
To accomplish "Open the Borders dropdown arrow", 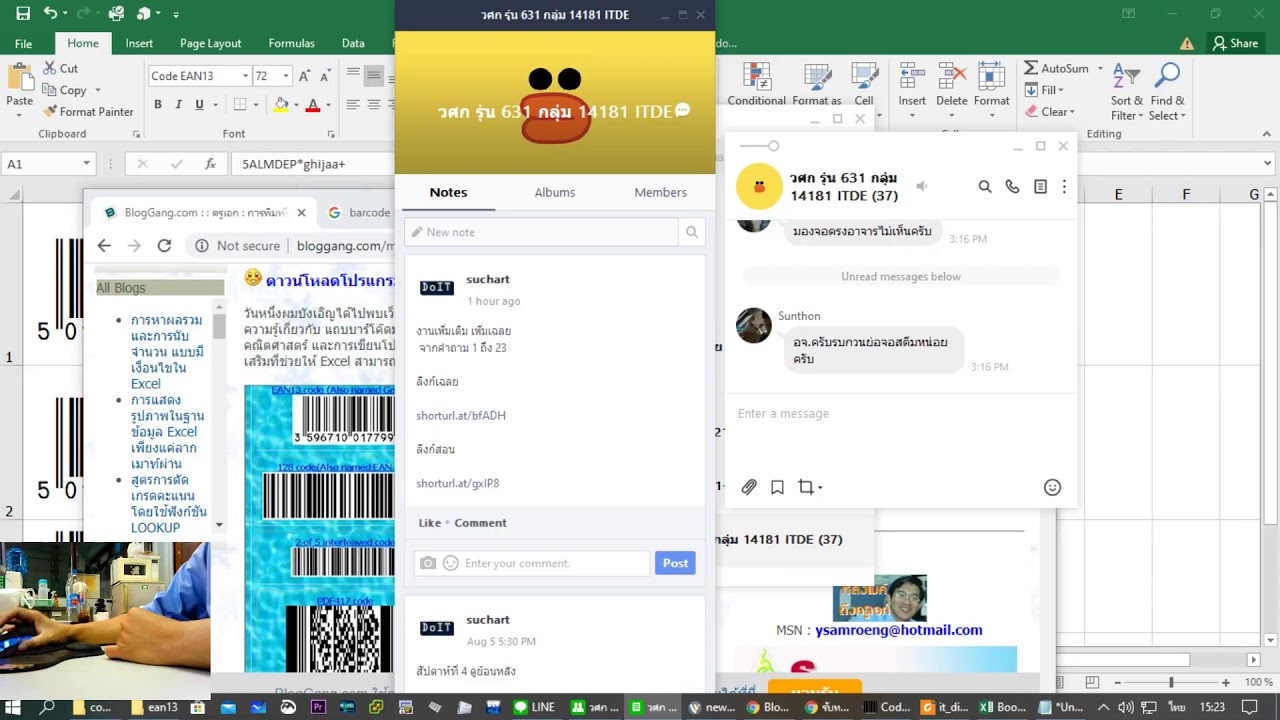I will pyautogui.click(x=255, y=104).
